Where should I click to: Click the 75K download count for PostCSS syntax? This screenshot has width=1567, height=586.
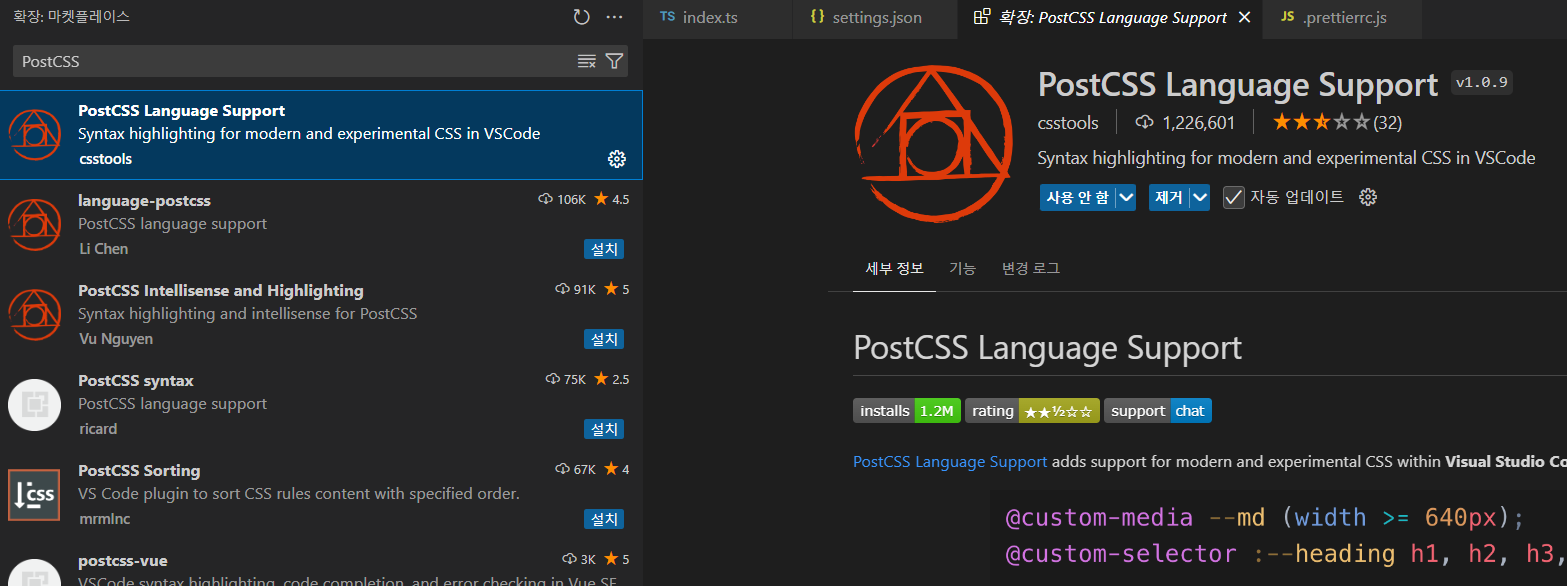click(574, 379)
